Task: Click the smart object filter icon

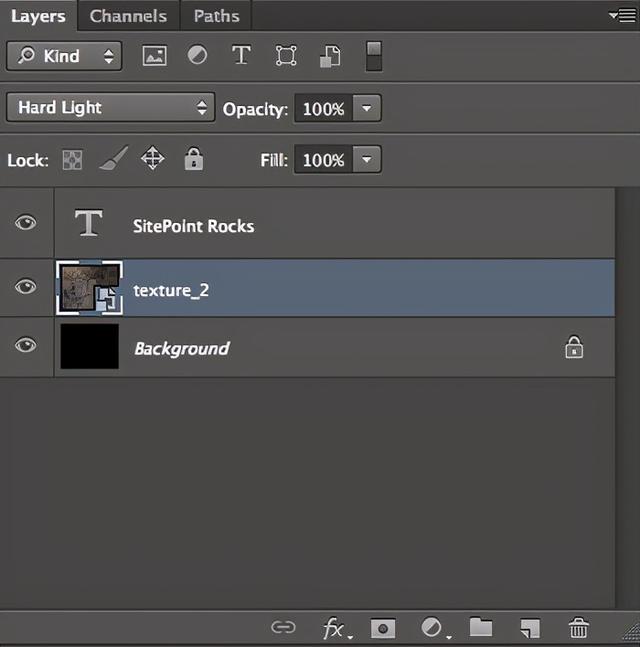Action: click(x=330, y=56)
